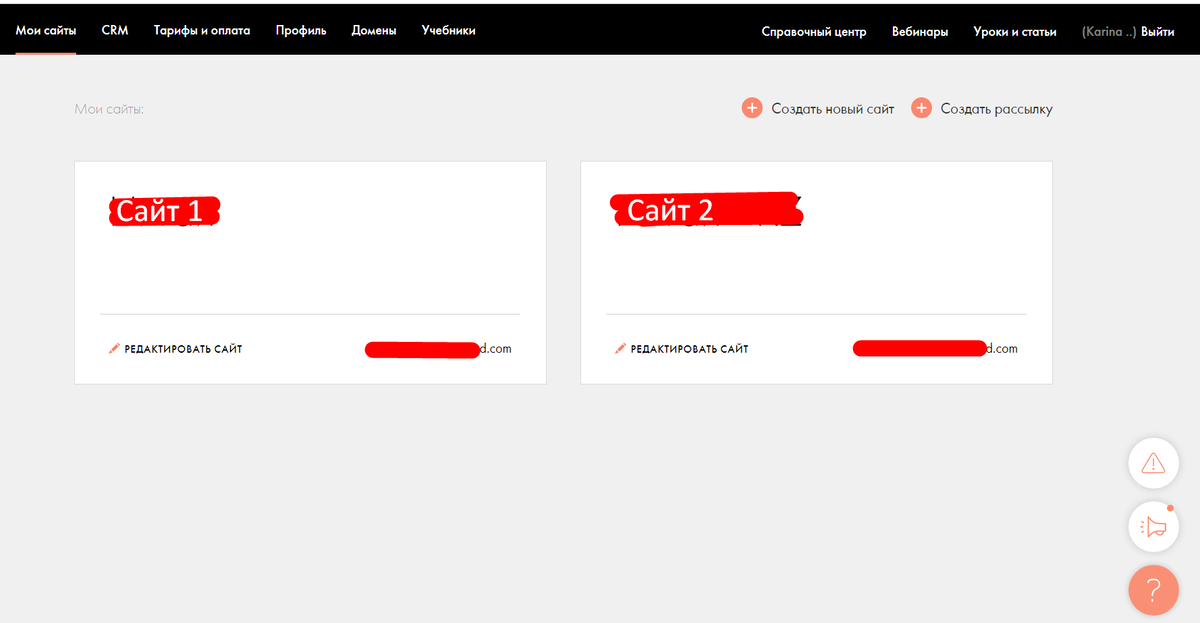Click the plus icon for Создать рассылку
This screenshot has width=1200, height=623.
click(x=921, y=108)
